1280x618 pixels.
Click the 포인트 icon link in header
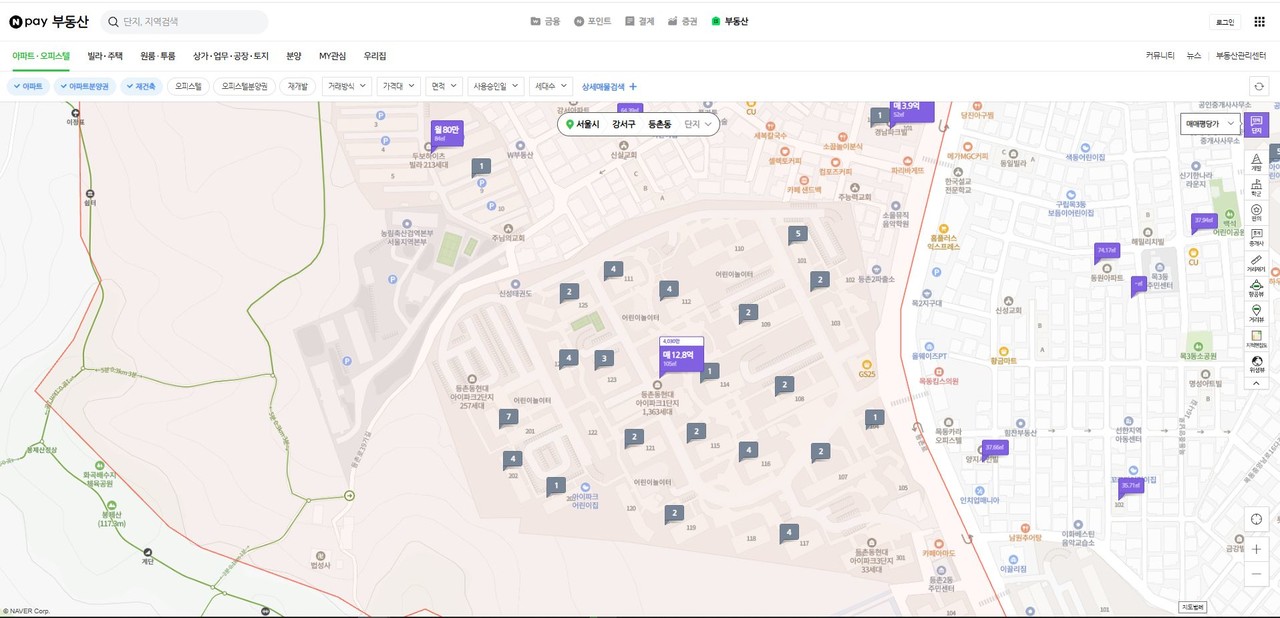[x=592, y=21]
